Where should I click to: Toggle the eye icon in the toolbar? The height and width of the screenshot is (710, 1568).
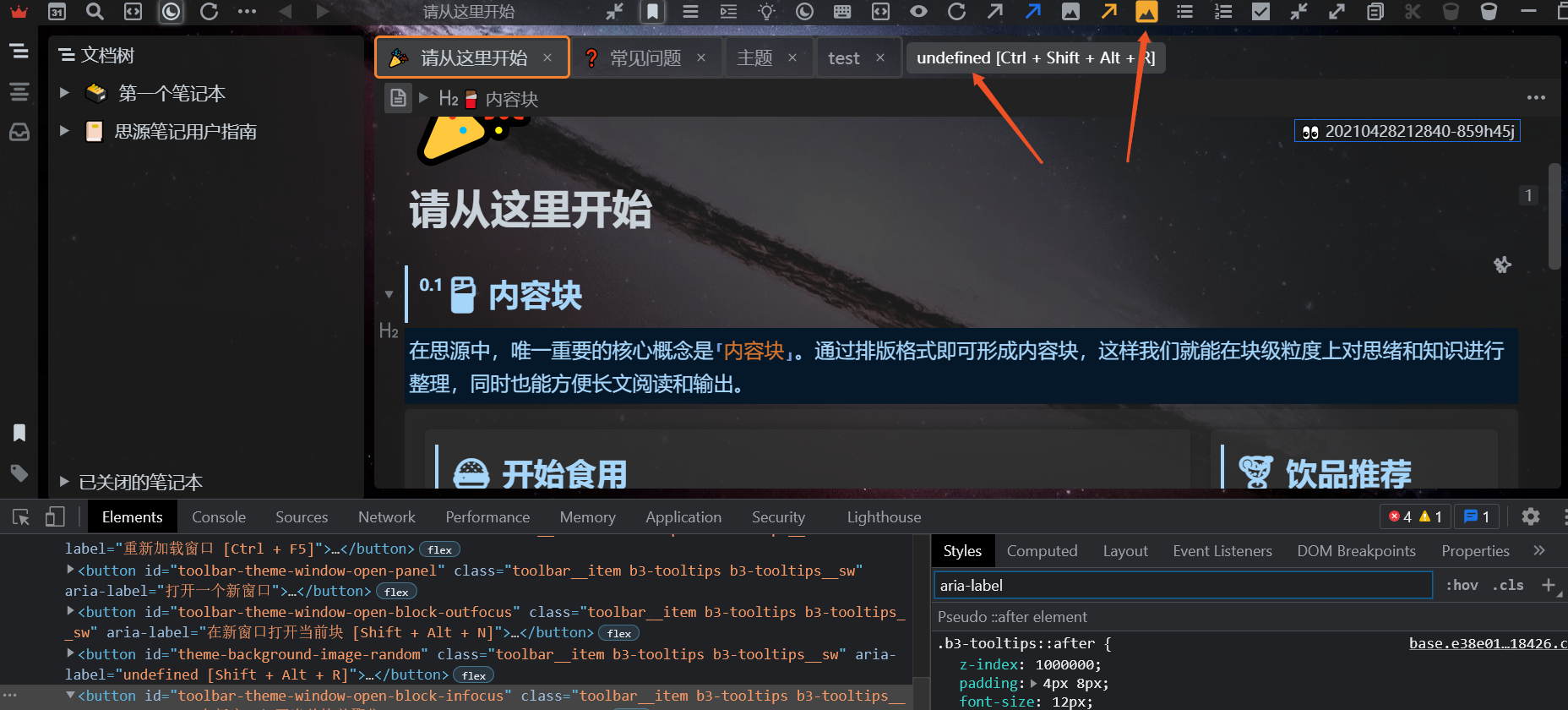tap(918, 11)
